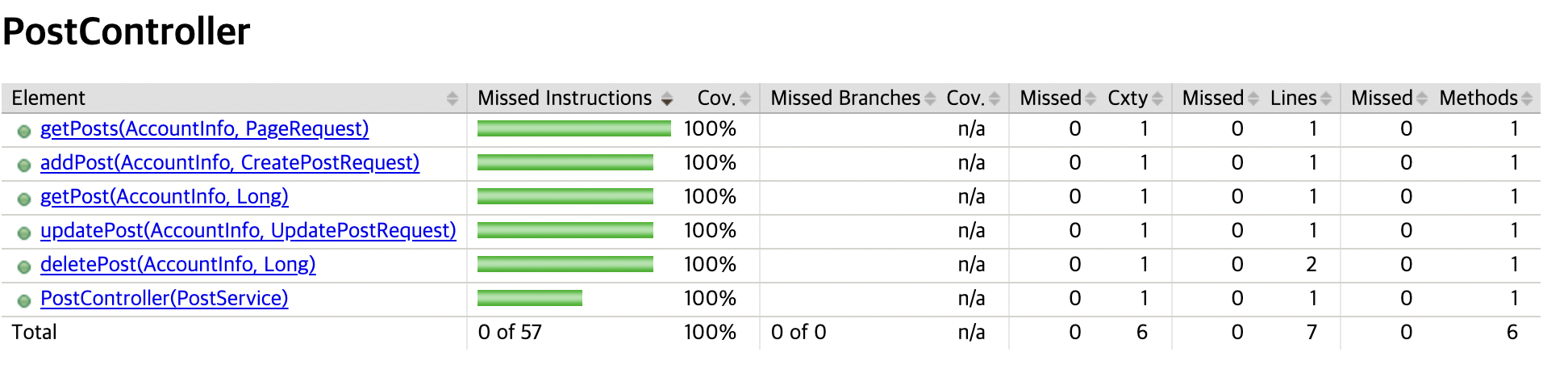Open deletePost(AccountInfo, Long) link
This screenshot has width=1568, height=365.
(177, 264)
